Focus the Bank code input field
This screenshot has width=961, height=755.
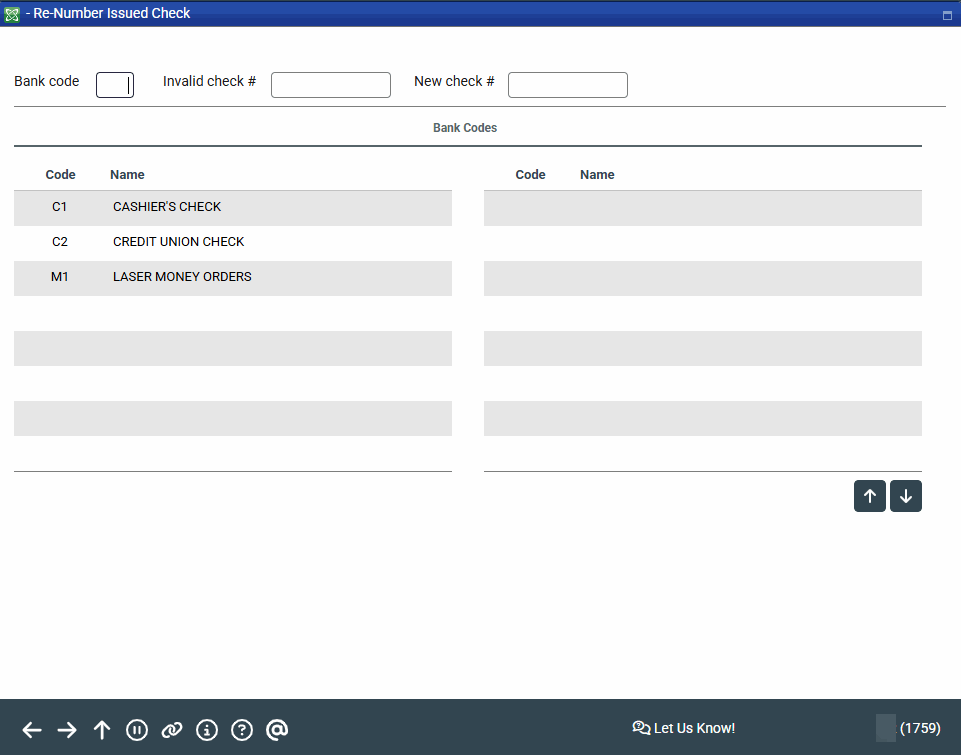click(x=115, y=85)
